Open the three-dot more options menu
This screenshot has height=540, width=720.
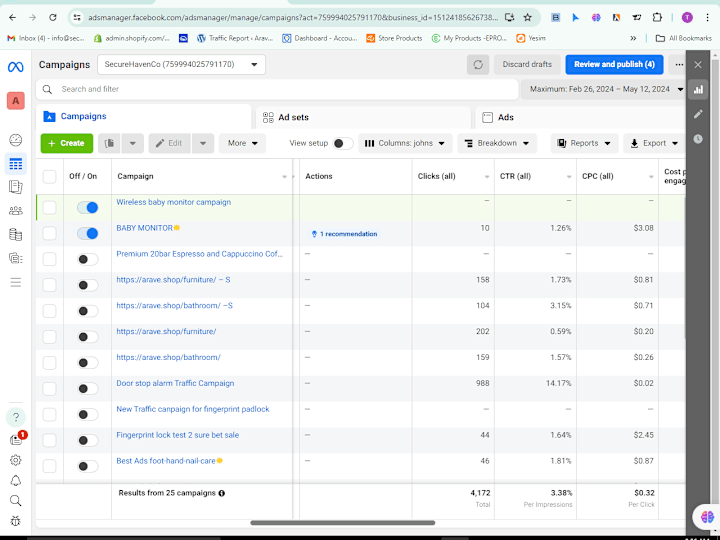679,65
